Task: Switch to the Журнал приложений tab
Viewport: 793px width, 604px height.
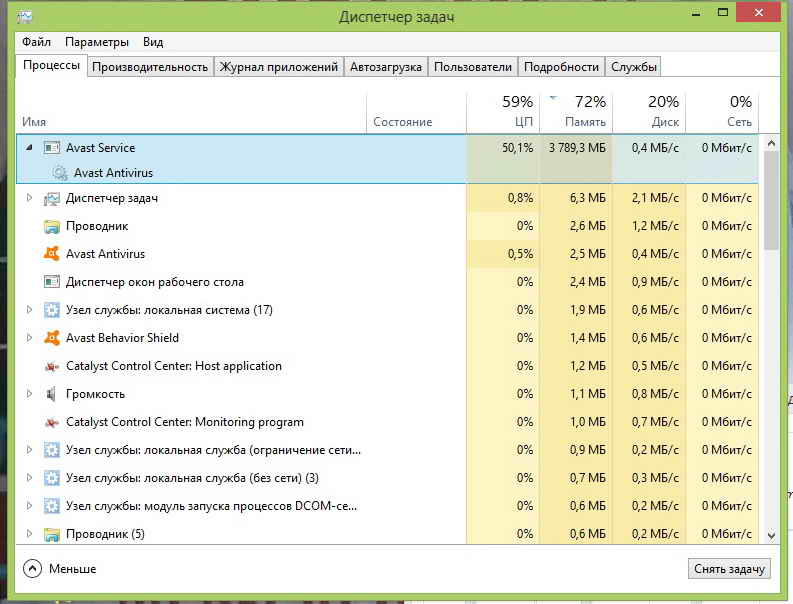Action: [x=279, y=67]
